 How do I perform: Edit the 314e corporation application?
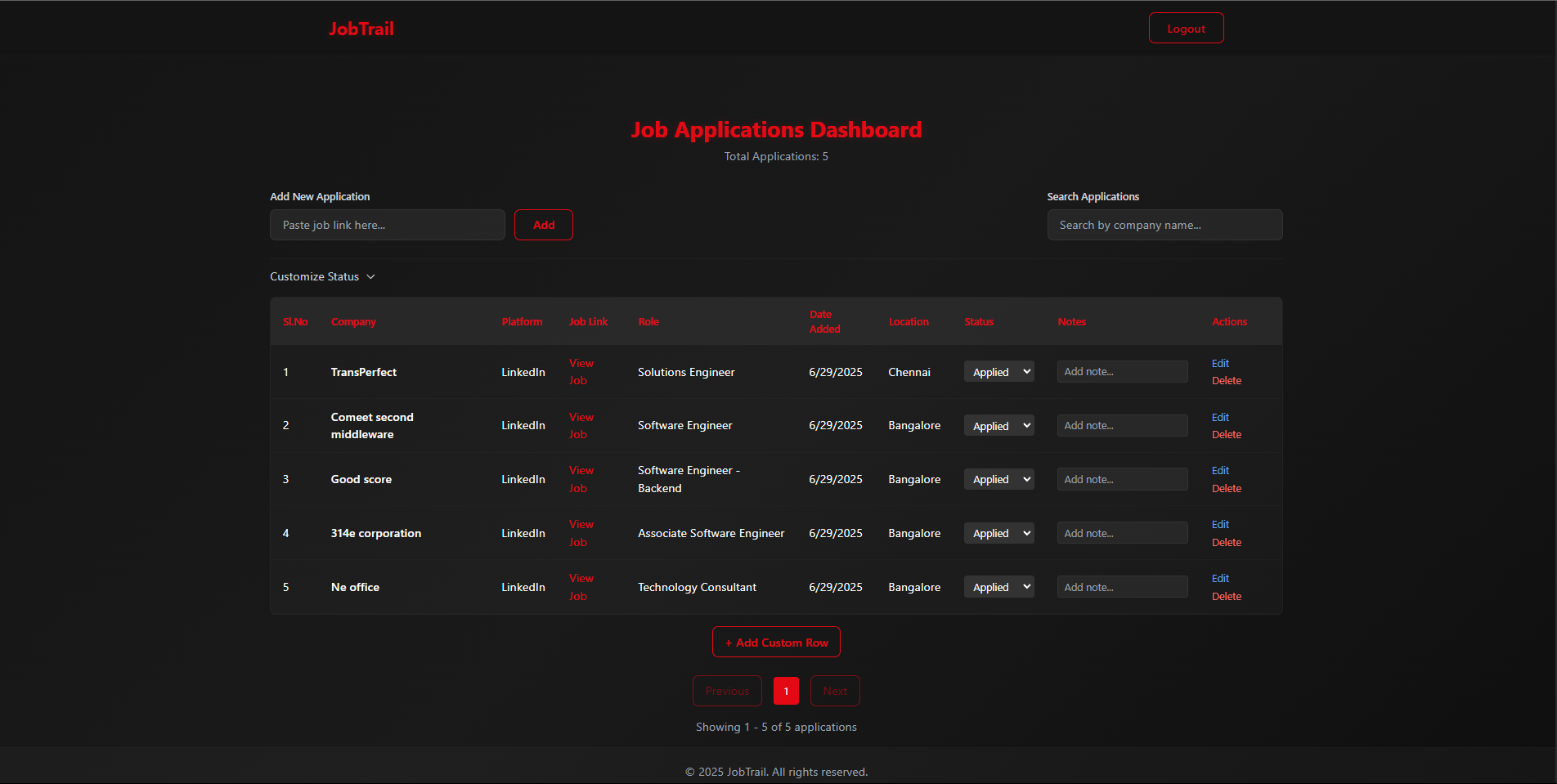coord(1220,524)
